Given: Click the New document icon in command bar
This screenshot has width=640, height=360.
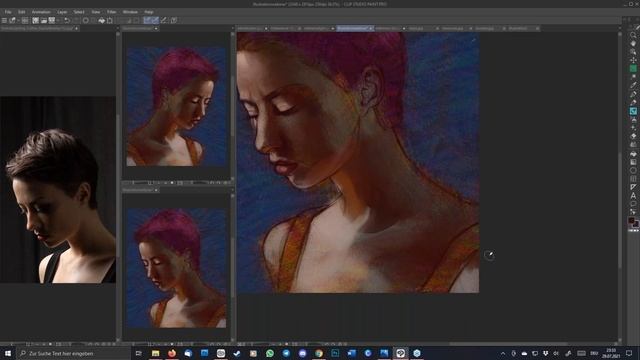Looking at the screenshot, I should (x=13, y=20).
